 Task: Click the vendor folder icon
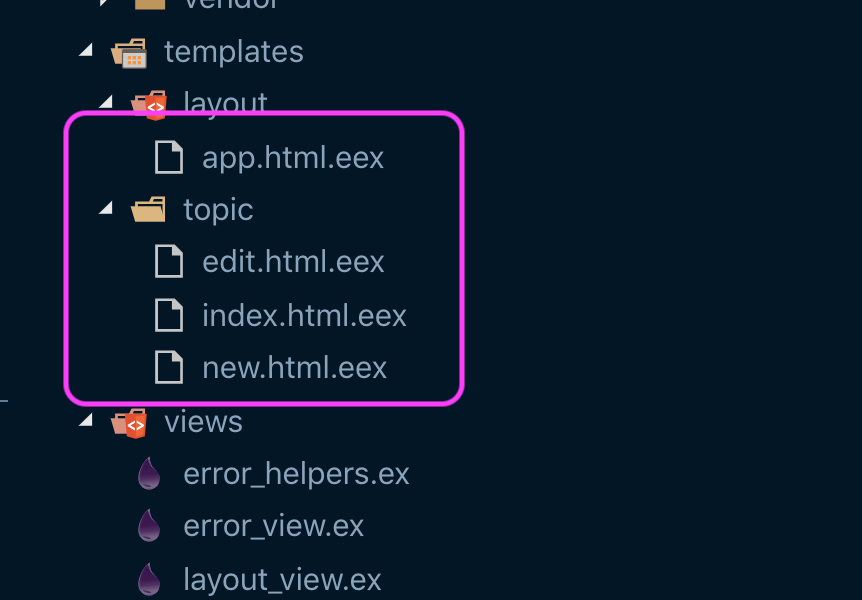150,2
